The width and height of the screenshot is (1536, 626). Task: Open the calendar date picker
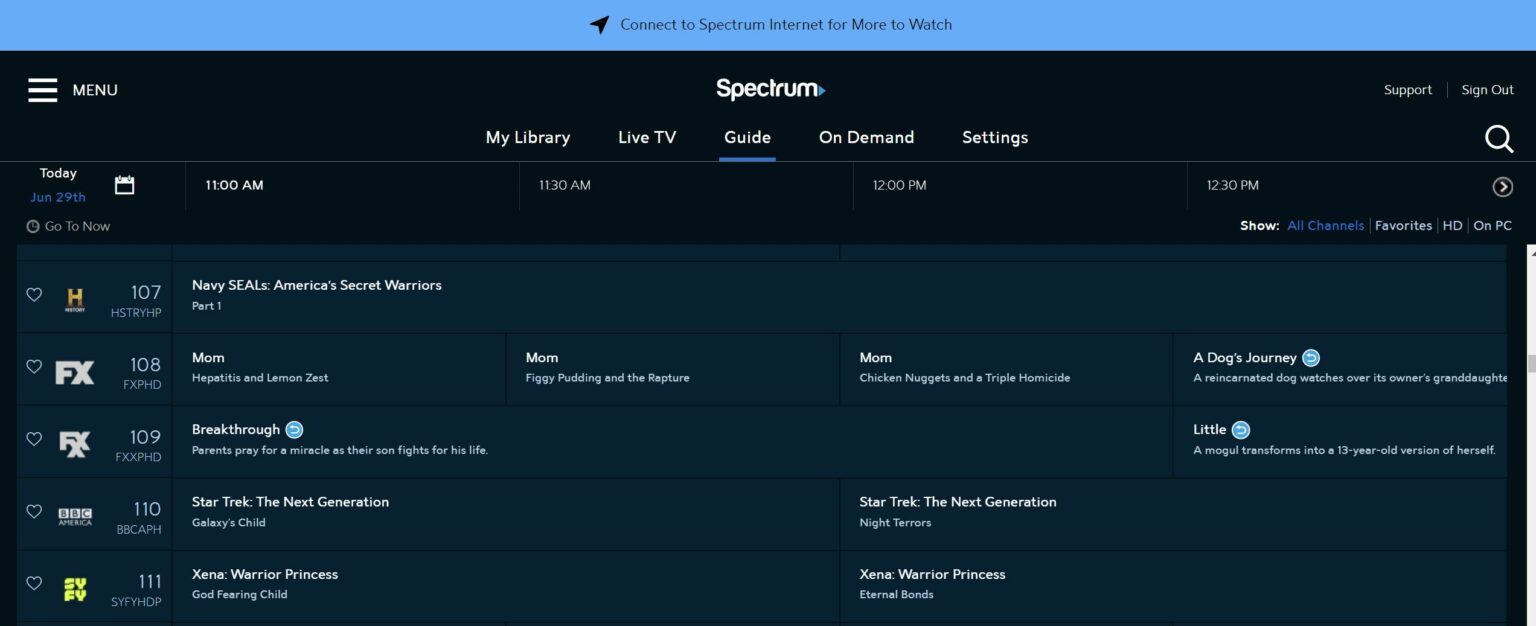124,184
